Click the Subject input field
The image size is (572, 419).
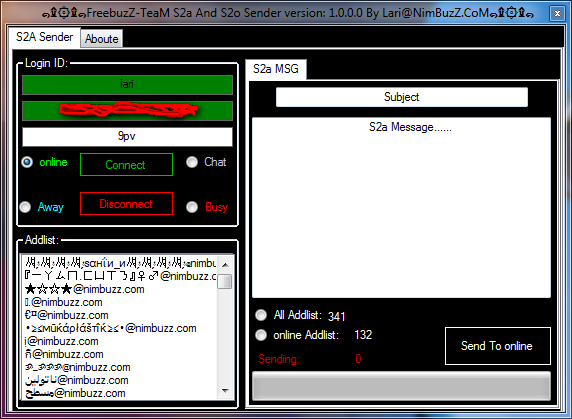[402, 97]
